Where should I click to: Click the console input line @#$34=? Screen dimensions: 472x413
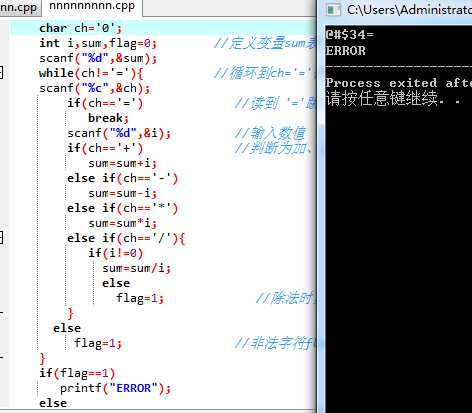coord(350,35)
